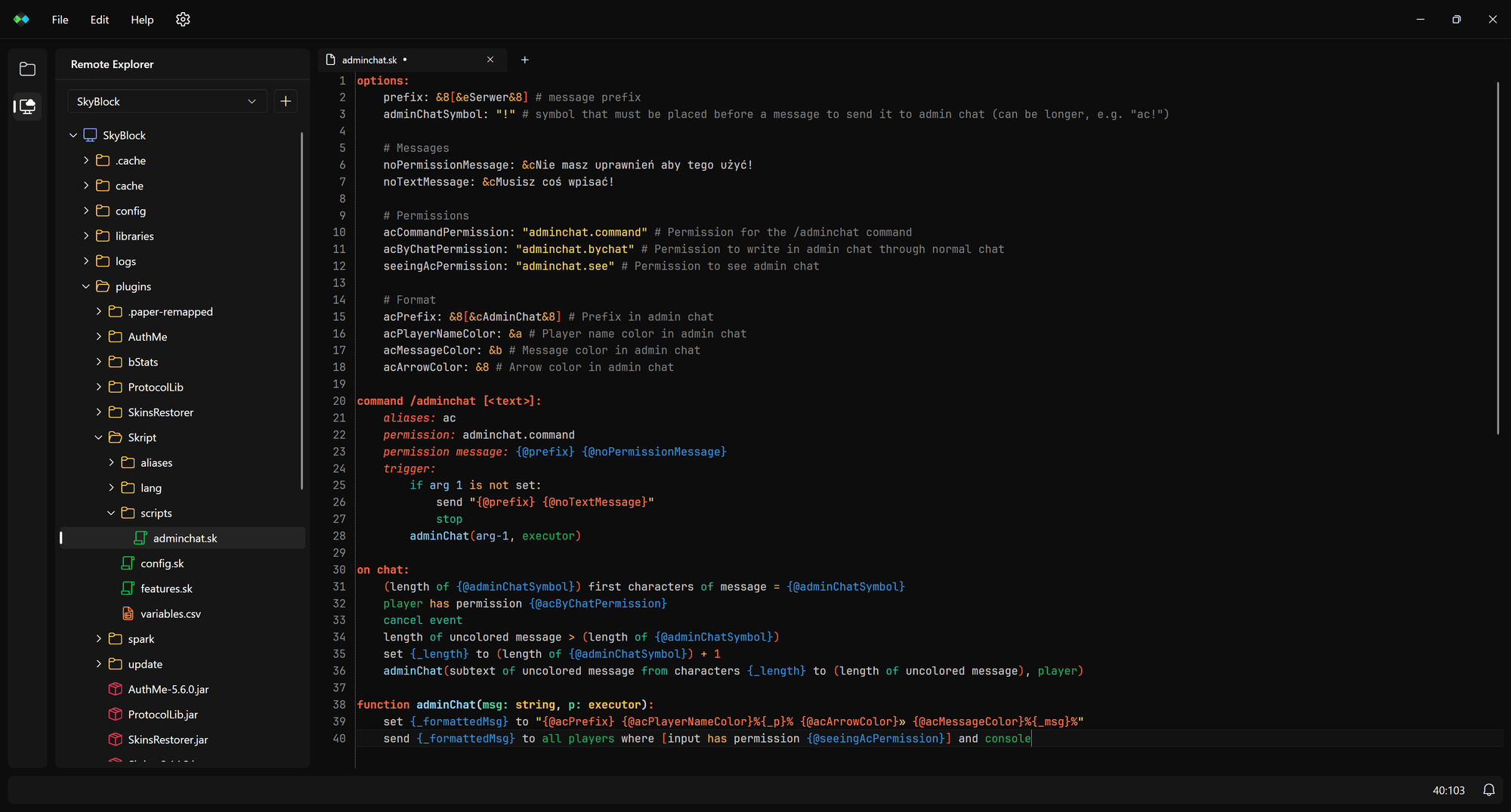Click the .cache folder icon
1511x812 pixels.
pyautogui.click(x=103, y=160)
